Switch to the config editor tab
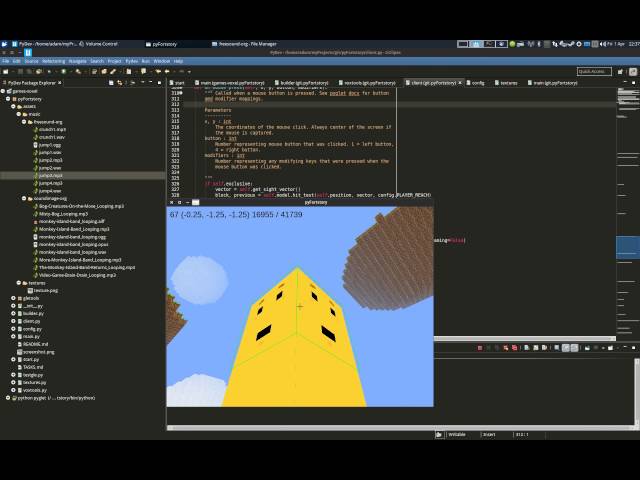 point(476,83)
